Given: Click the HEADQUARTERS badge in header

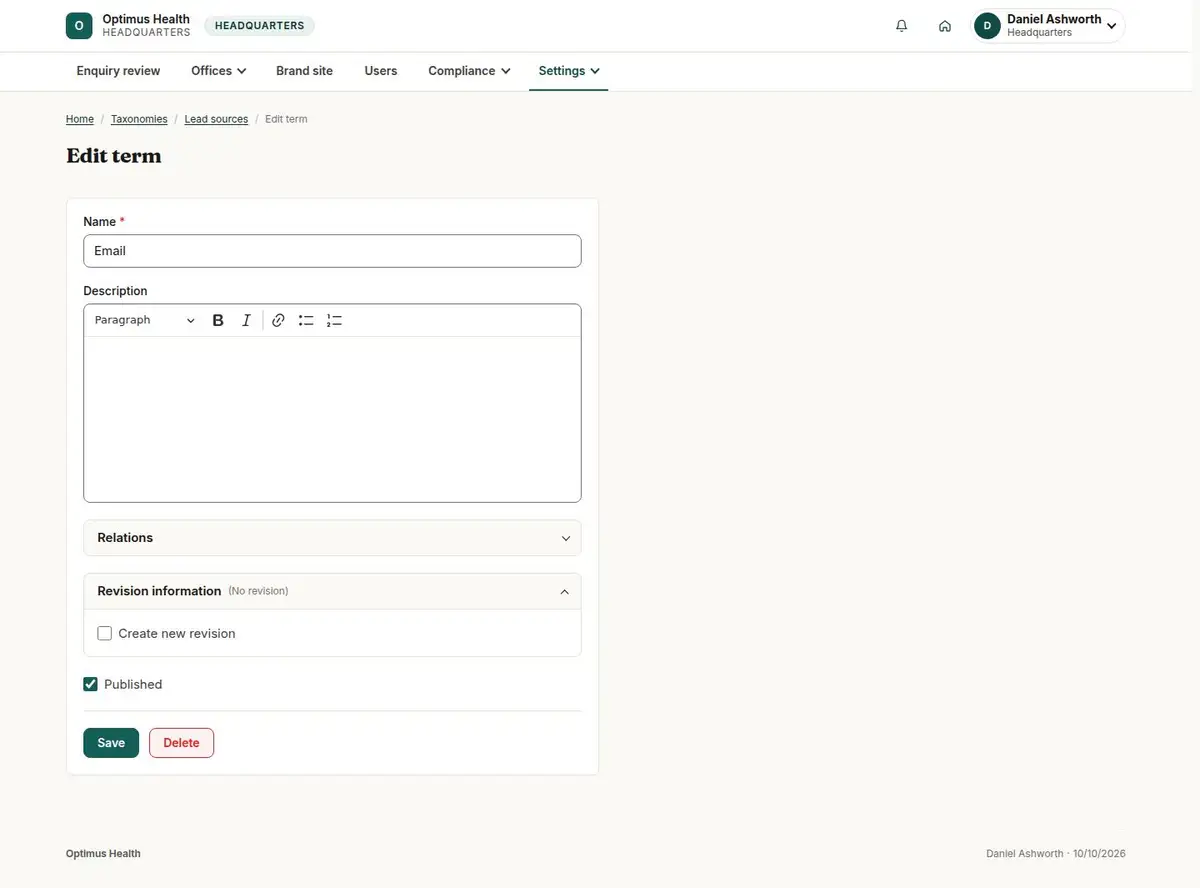Looking at the screenshot, I should 260,26.
